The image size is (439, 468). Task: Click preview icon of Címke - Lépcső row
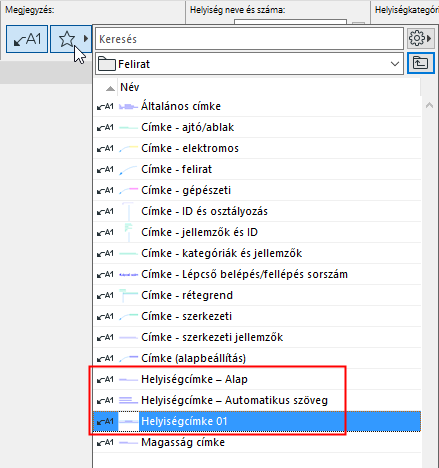pos(128,275)
